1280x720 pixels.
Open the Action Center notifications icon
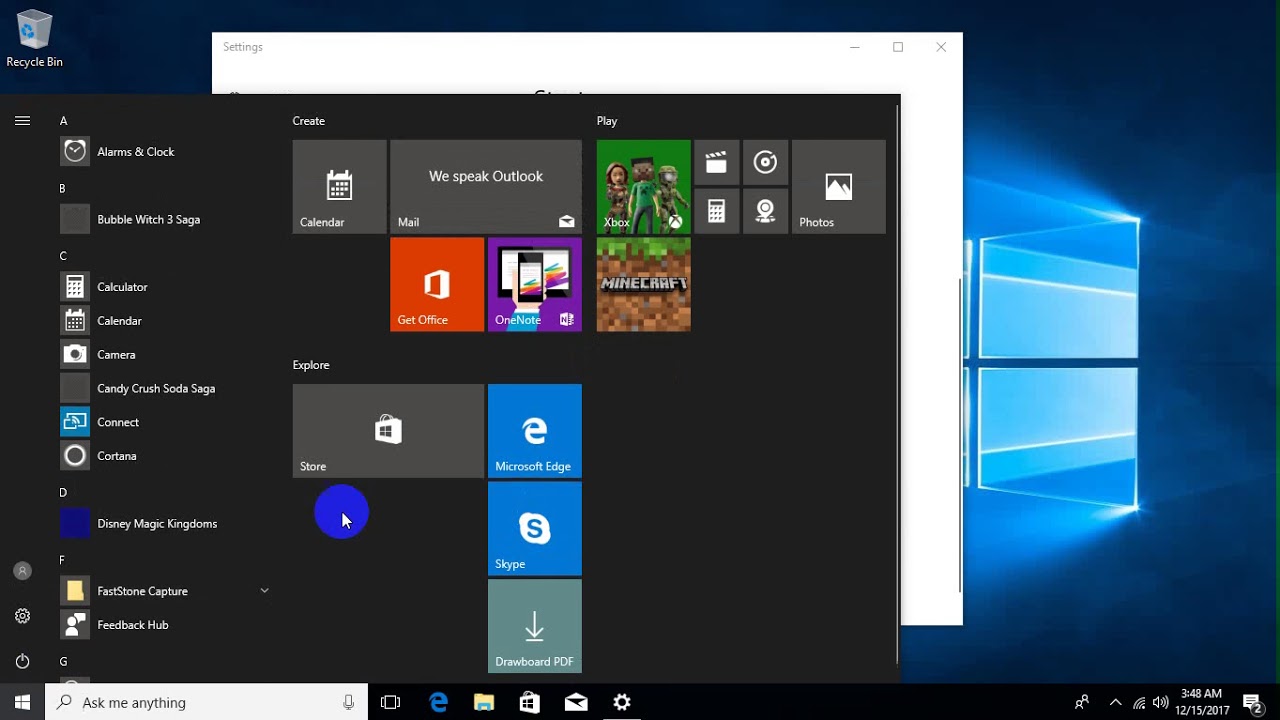tap(1251, 702)
